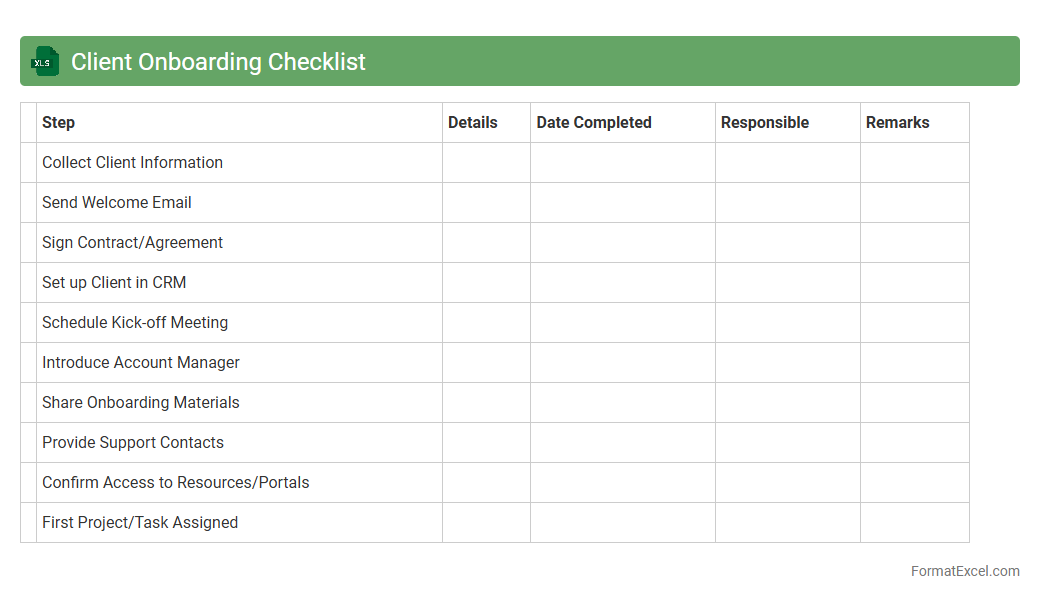
Task: Select the Set up Client in CRM cell
Action: [114, 283]
